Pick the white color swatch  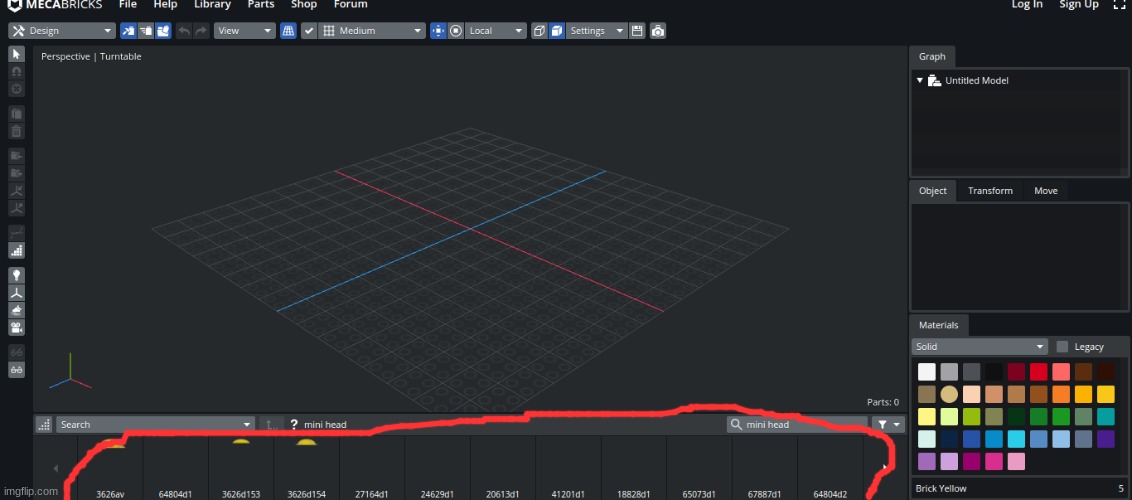click(926, 372)
